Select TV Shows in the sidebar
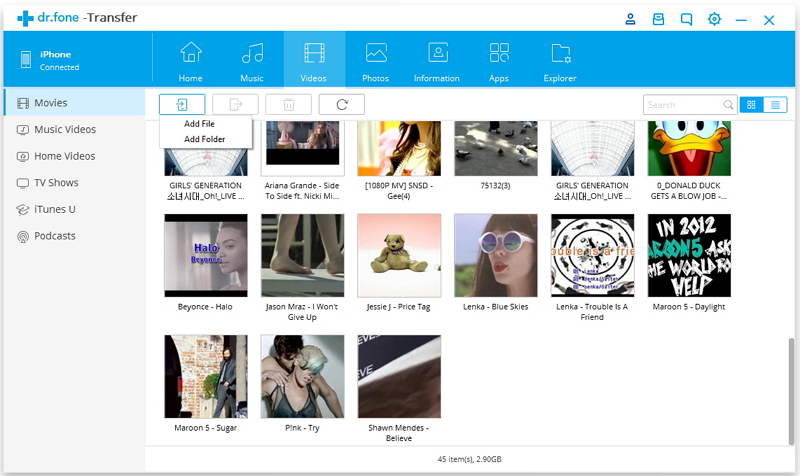The height and width of the screenshot is (476, 800). 74,183
